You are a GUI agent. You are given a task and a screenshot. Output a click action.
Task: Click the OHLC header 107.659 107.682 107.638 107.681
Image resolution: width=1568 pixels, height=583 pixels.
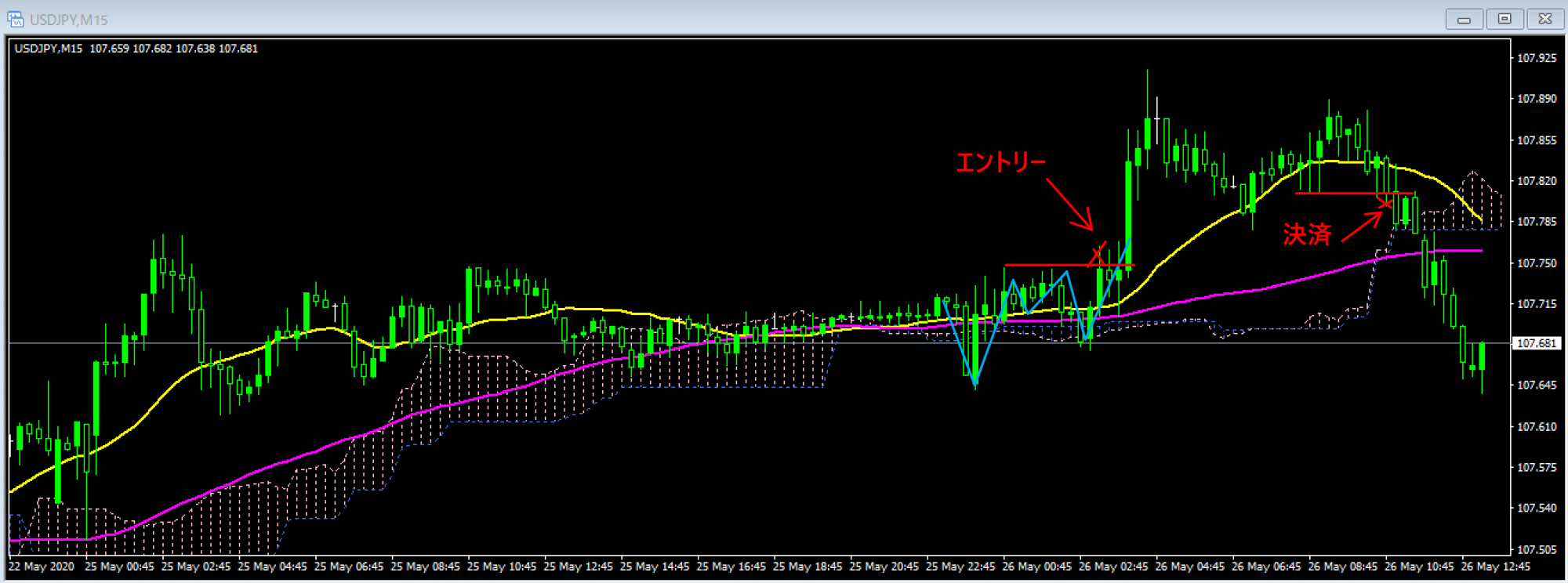[x=173, y=49]
